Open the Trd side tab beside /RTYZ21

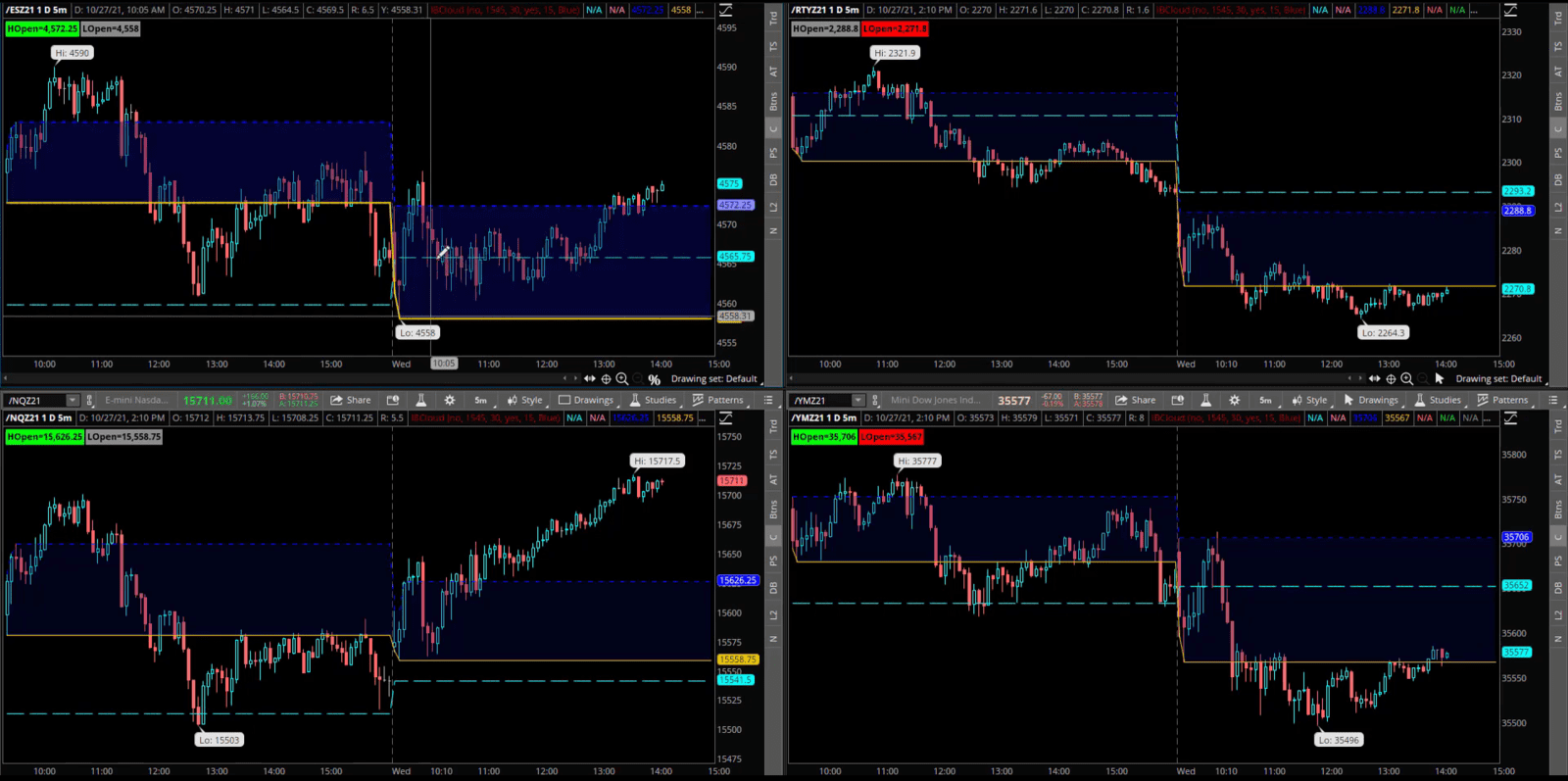click(1558, 17)
